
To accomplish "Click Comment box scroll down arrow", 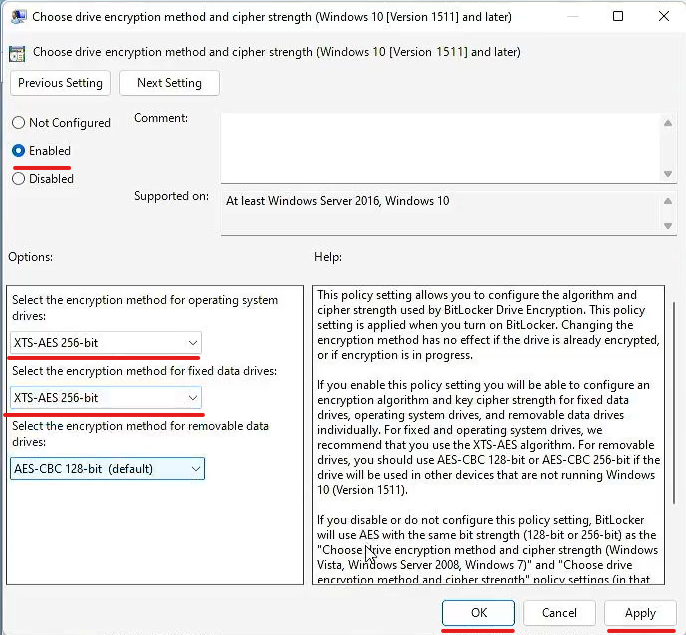I will tap(668, 174).
